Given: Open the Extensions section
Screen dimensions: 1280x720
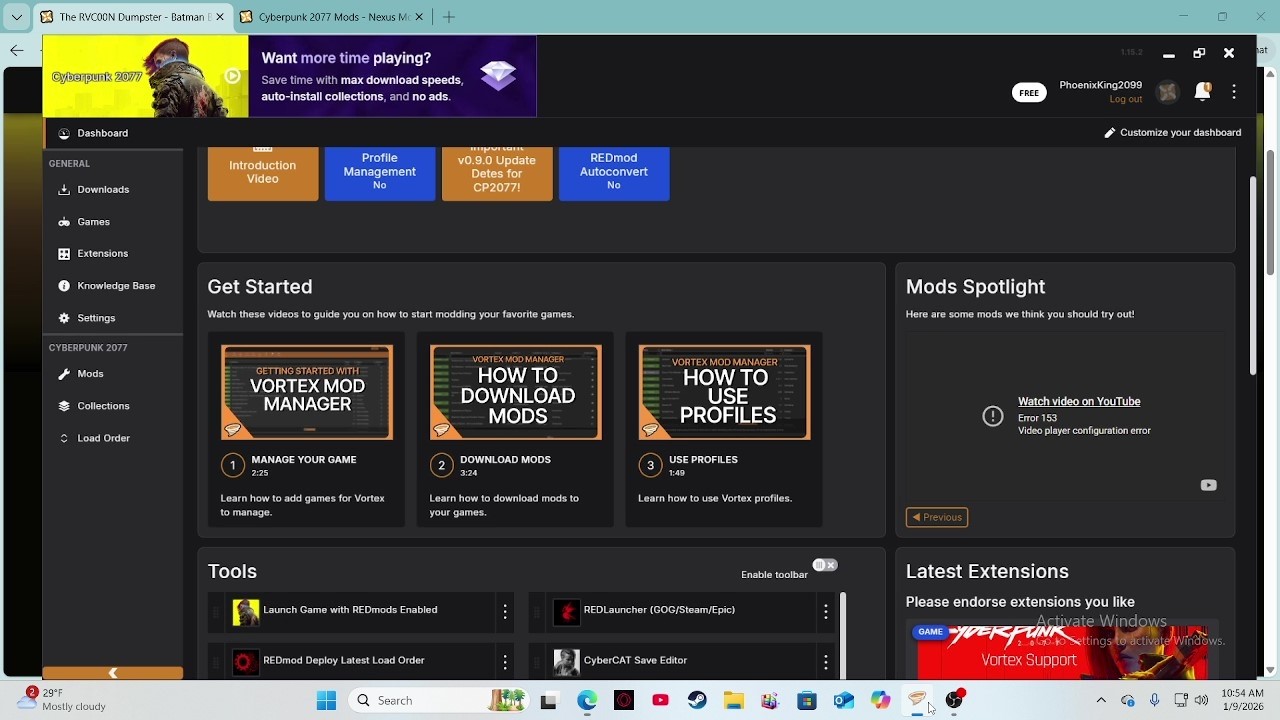Looking at the screenshot, I should pyautogui.click(x=112, y=253).
